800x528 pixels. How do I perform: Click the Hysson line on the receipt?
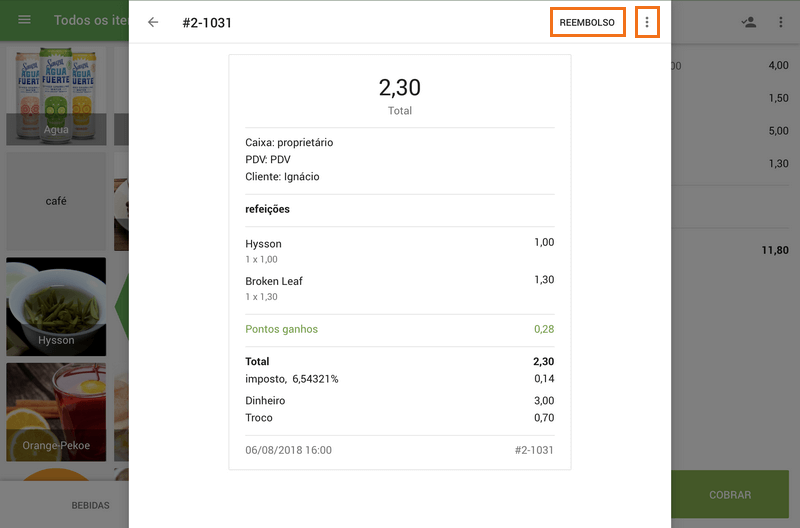(x=399, y=251)
